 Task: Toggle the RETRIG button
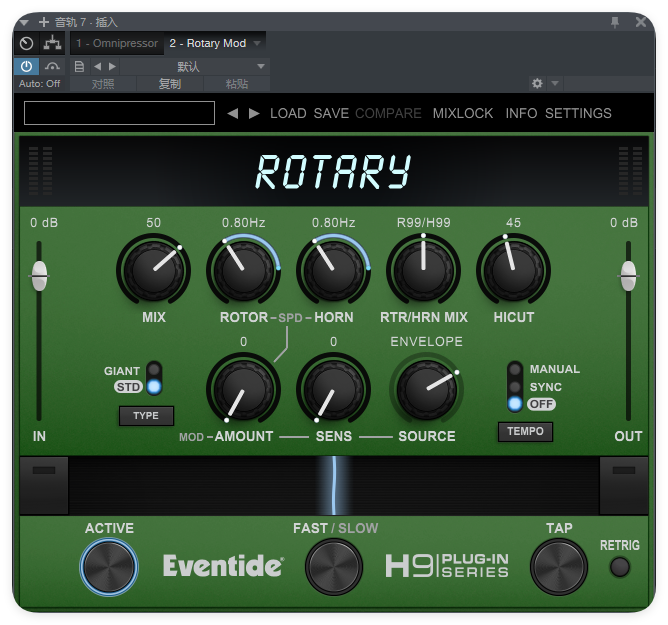point(620,567)
